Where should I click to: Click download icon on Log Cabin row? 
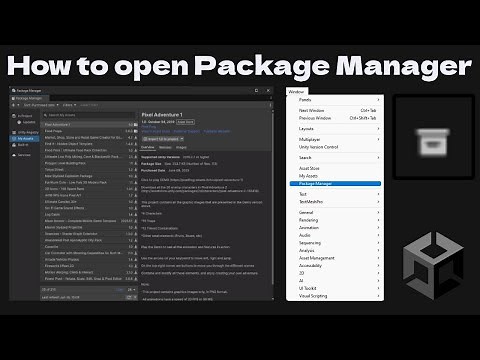click(x=136, y=215)
